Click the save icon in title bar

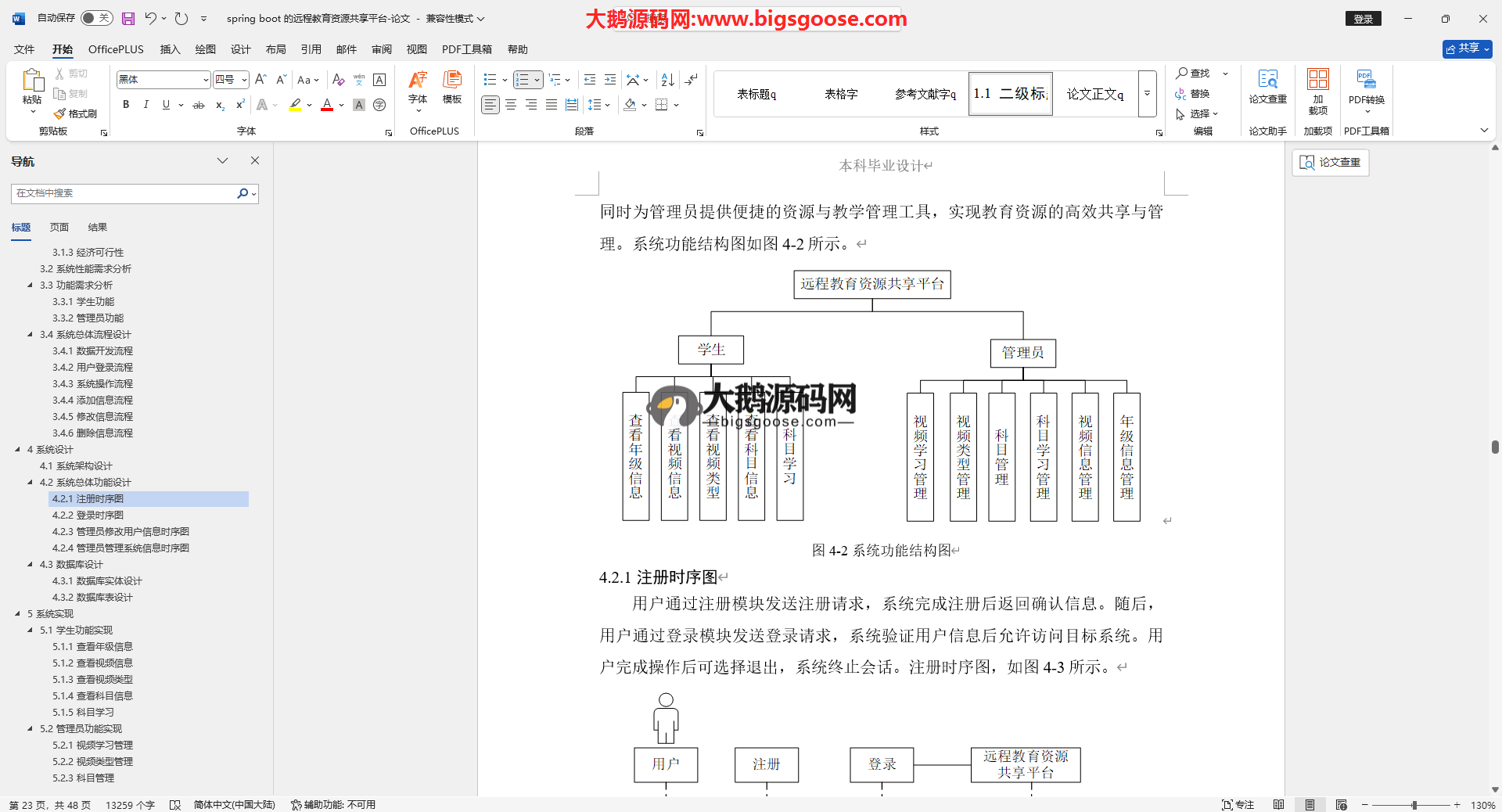[x=128, y=18]
